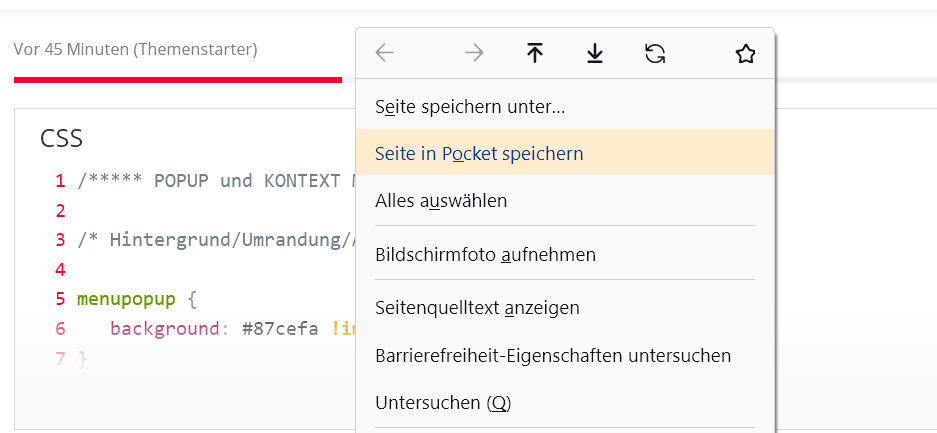Image resolution: width=937 pixels, height=433 pixels.
Task: Click the forward arrow in context menu
Action: point(474,54)
